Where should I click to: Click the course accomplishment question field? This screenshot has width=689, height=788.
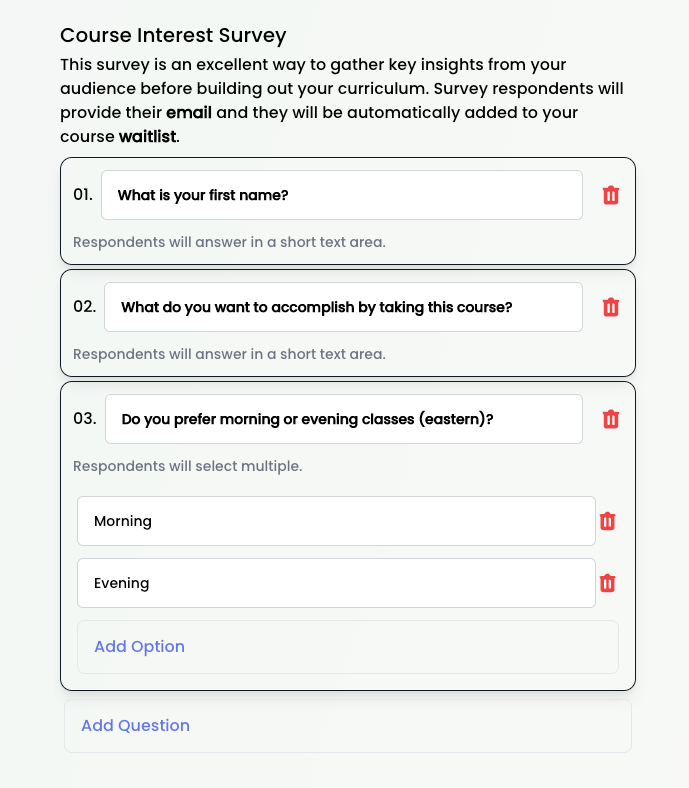[x=343, y=307]
